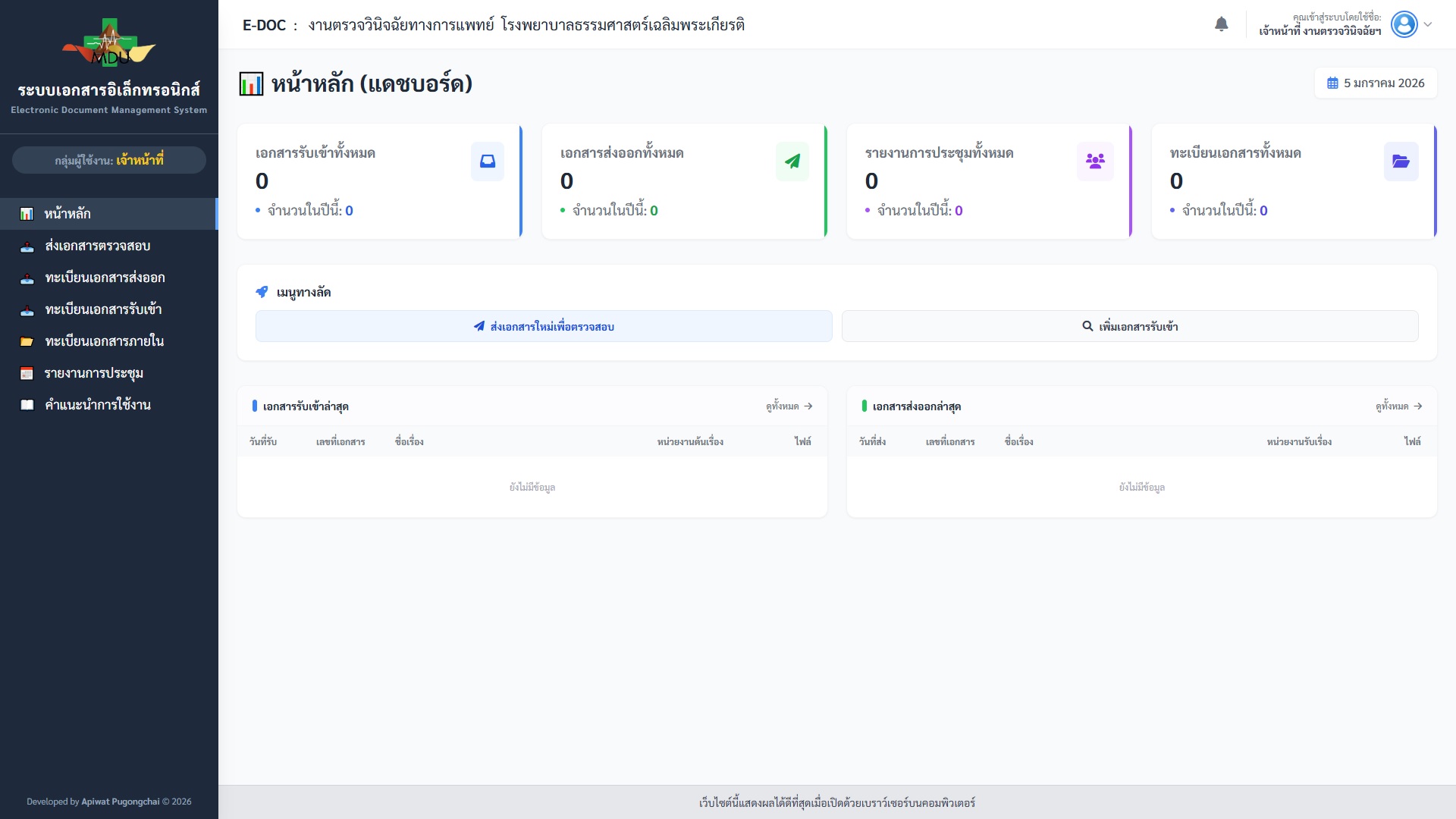Navigate to รายงานการประชุม in the sidebar
Image resolution: width=1456 pixels, height=819 pixels.
point(93,373)
